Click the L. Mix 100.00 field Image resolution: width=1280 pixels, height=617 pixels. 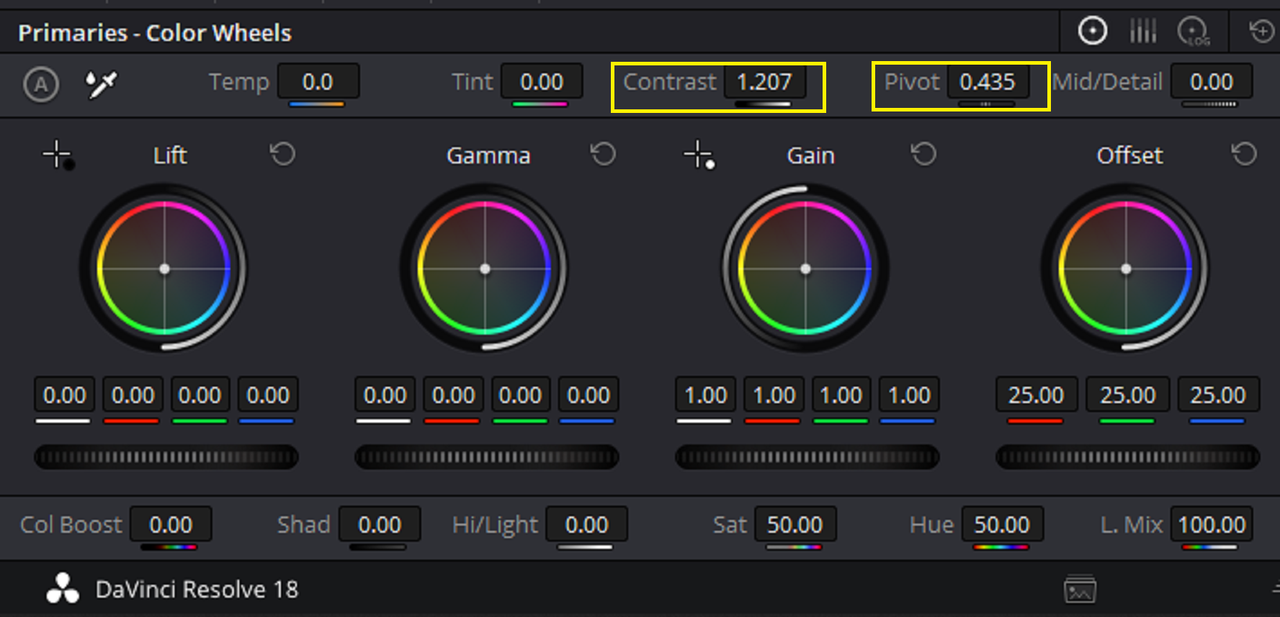click(x=1212, y=524)
